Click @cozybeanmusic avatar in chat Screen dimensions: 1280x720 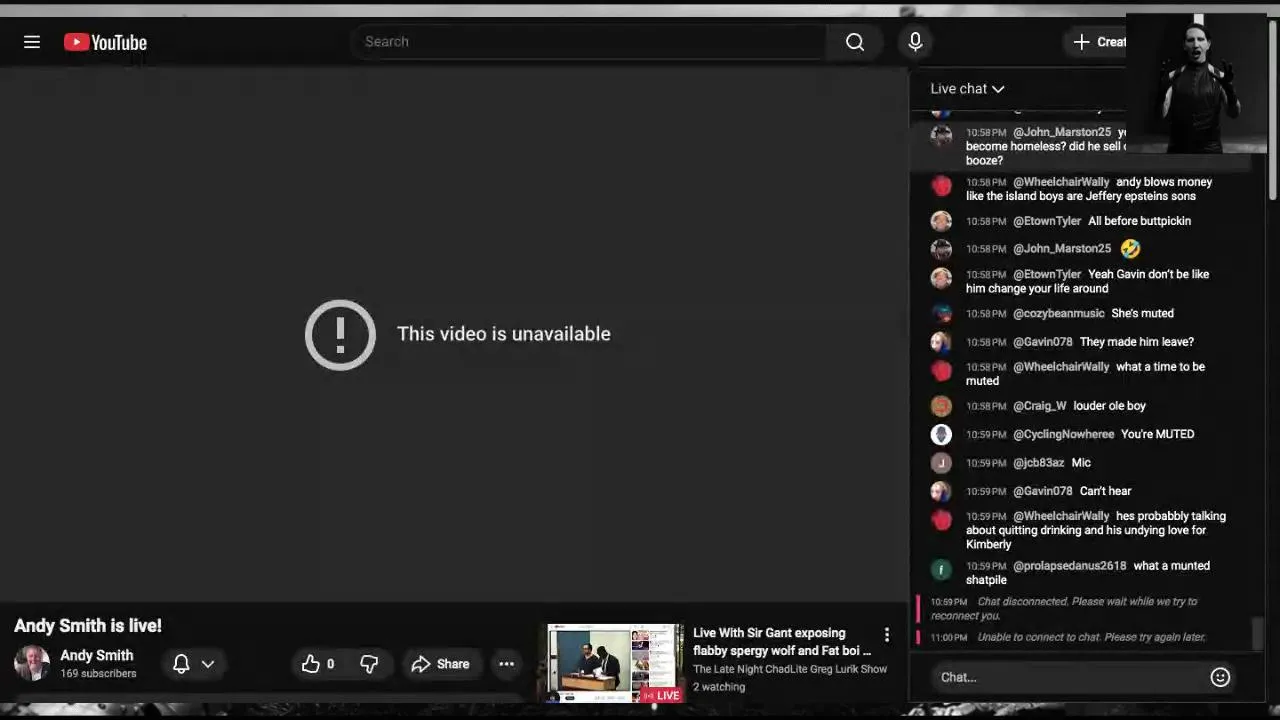pyautogui.click(x=941, y=314)
